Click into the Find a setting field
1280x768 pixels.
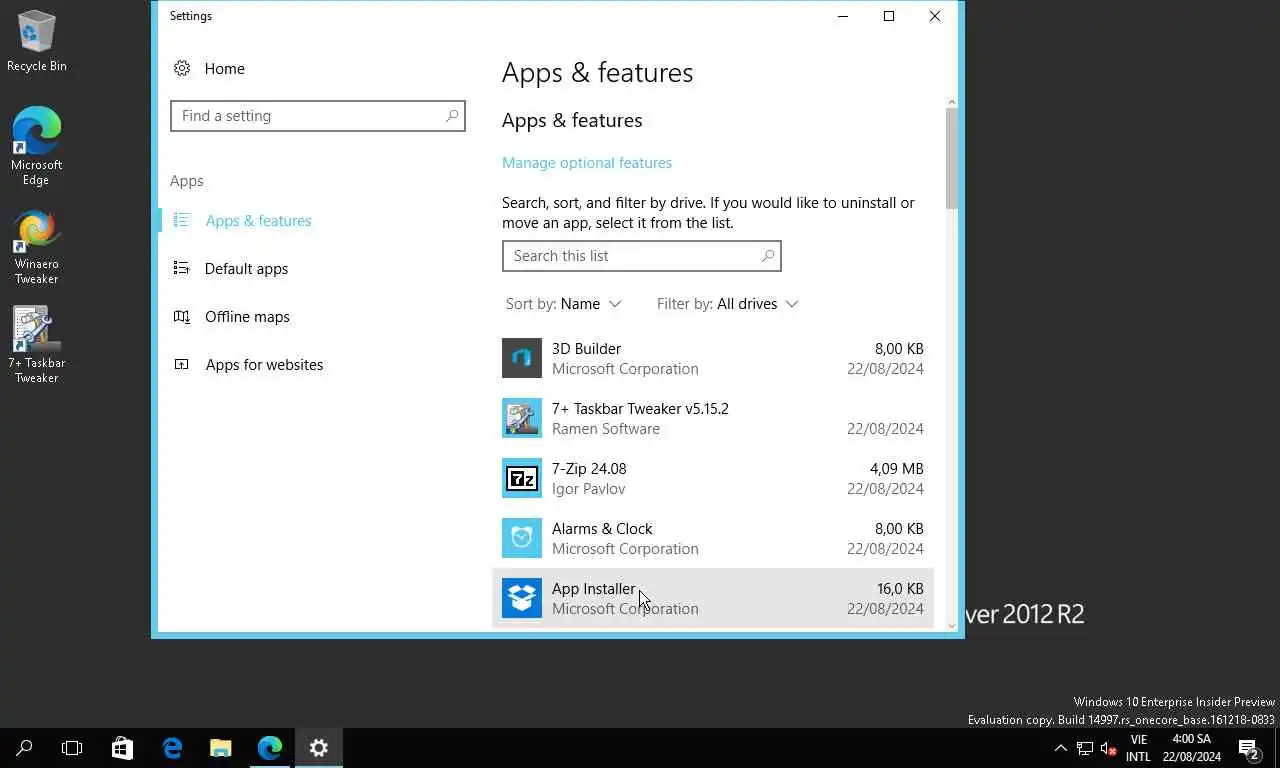318,116
